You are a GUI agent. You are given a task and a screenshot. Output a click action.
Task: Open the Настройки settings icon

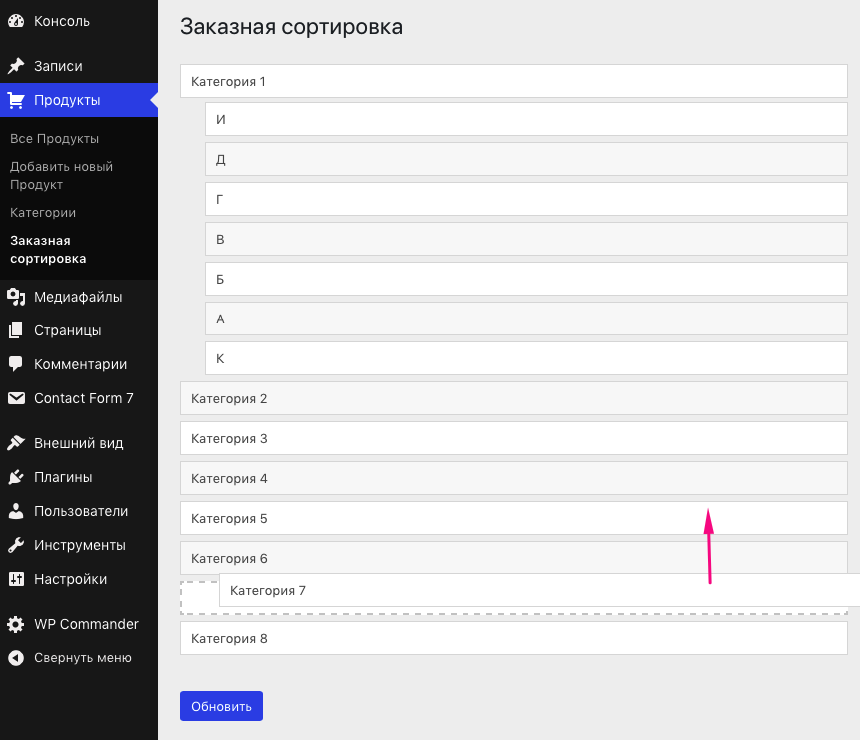[x=16, y=579]
